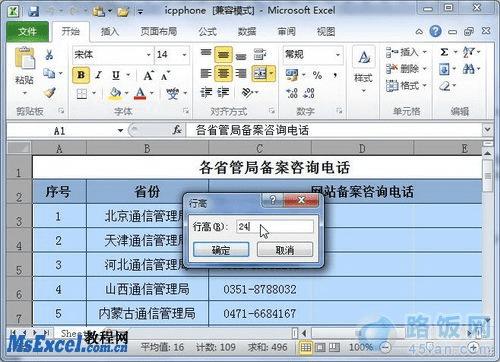
Task: Click the Format Painter brush icon
Action: [x=50, y=92]
